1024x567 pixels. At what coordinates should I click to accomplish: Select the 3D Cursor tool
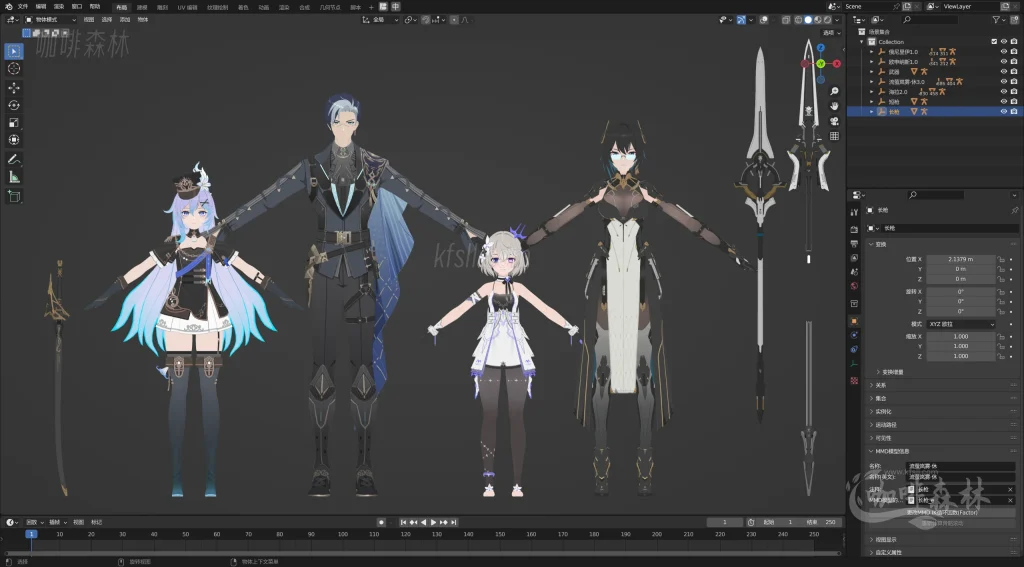coord(14,69)
